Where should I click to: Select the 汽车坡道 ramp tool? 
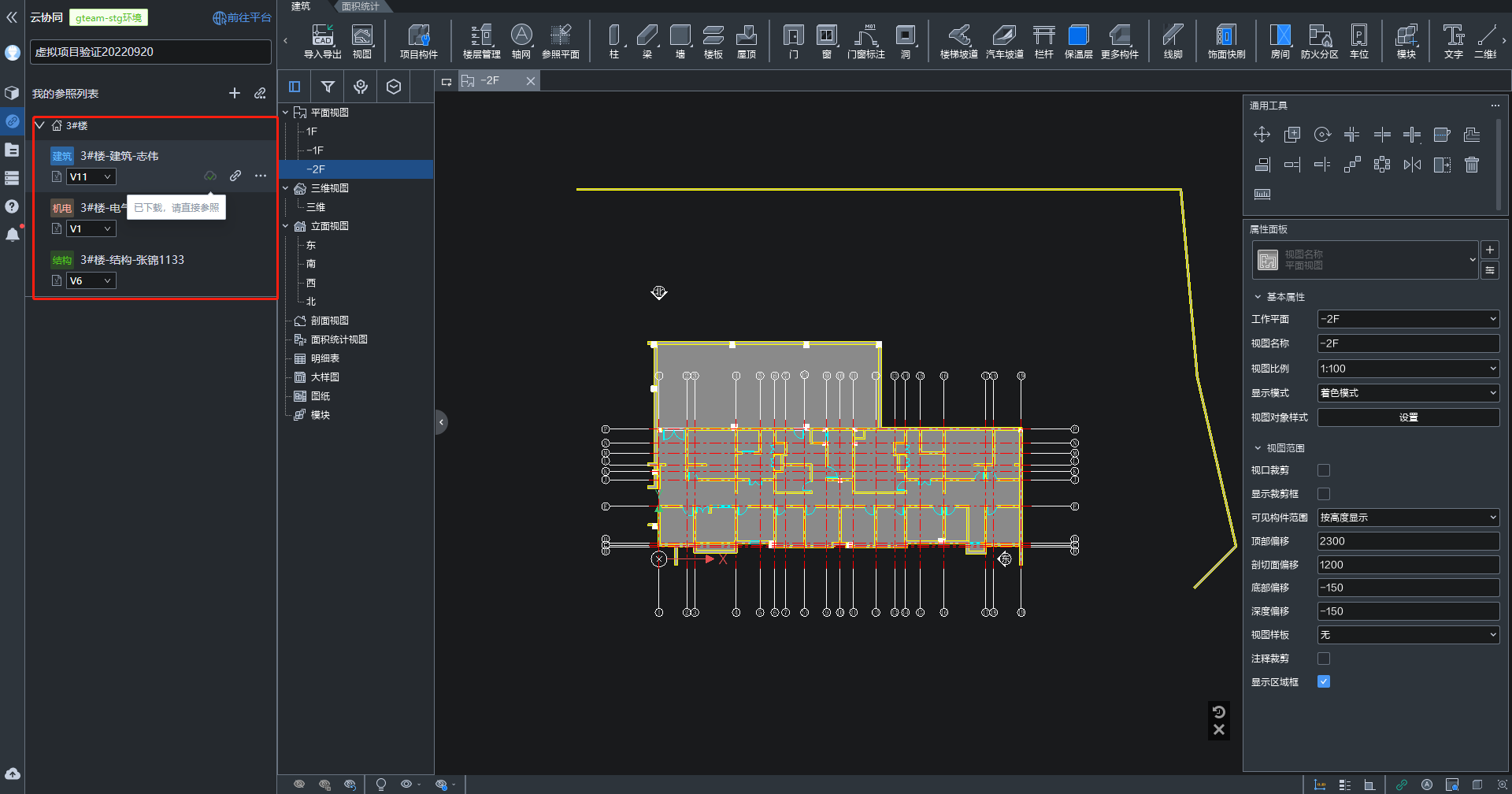[1005, 41]
